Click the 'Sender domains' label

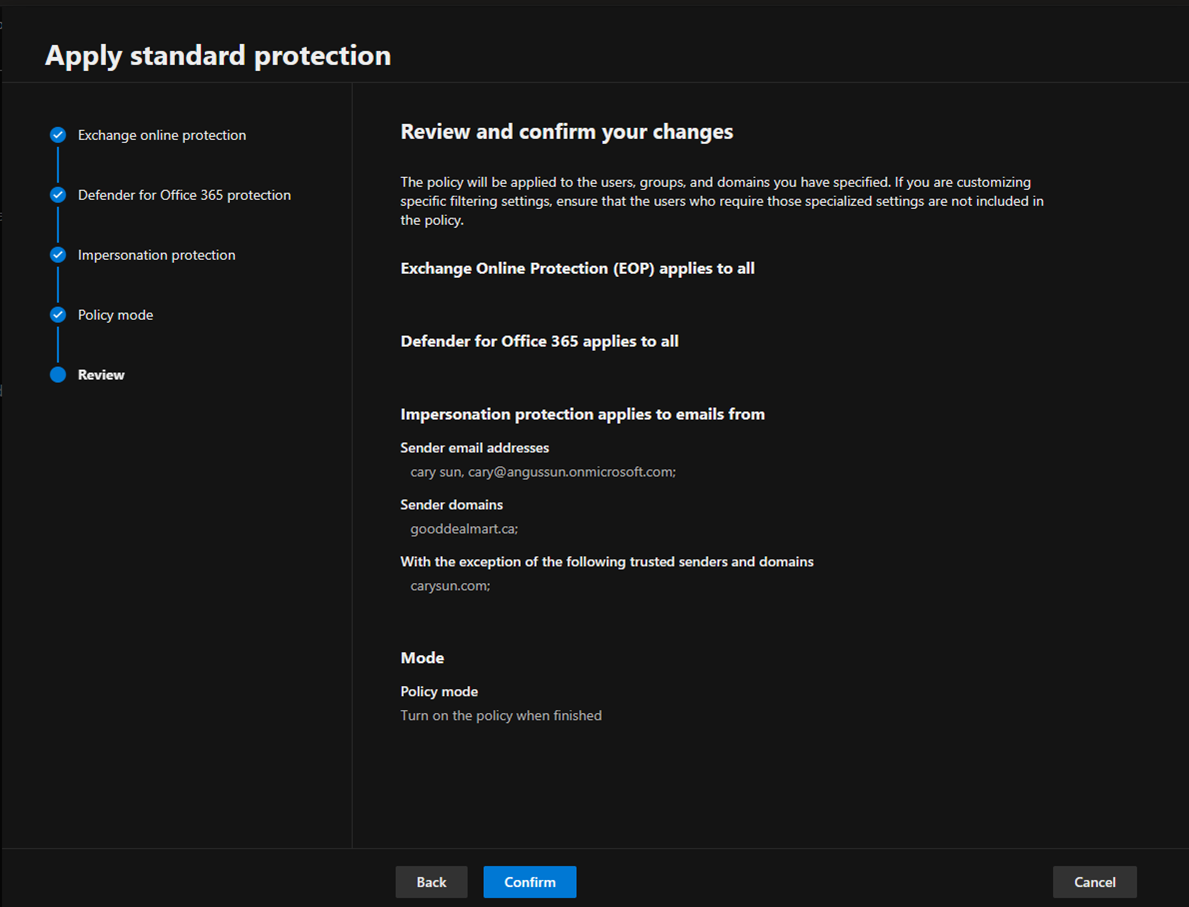pyautogui.click(x=451, y=504)
